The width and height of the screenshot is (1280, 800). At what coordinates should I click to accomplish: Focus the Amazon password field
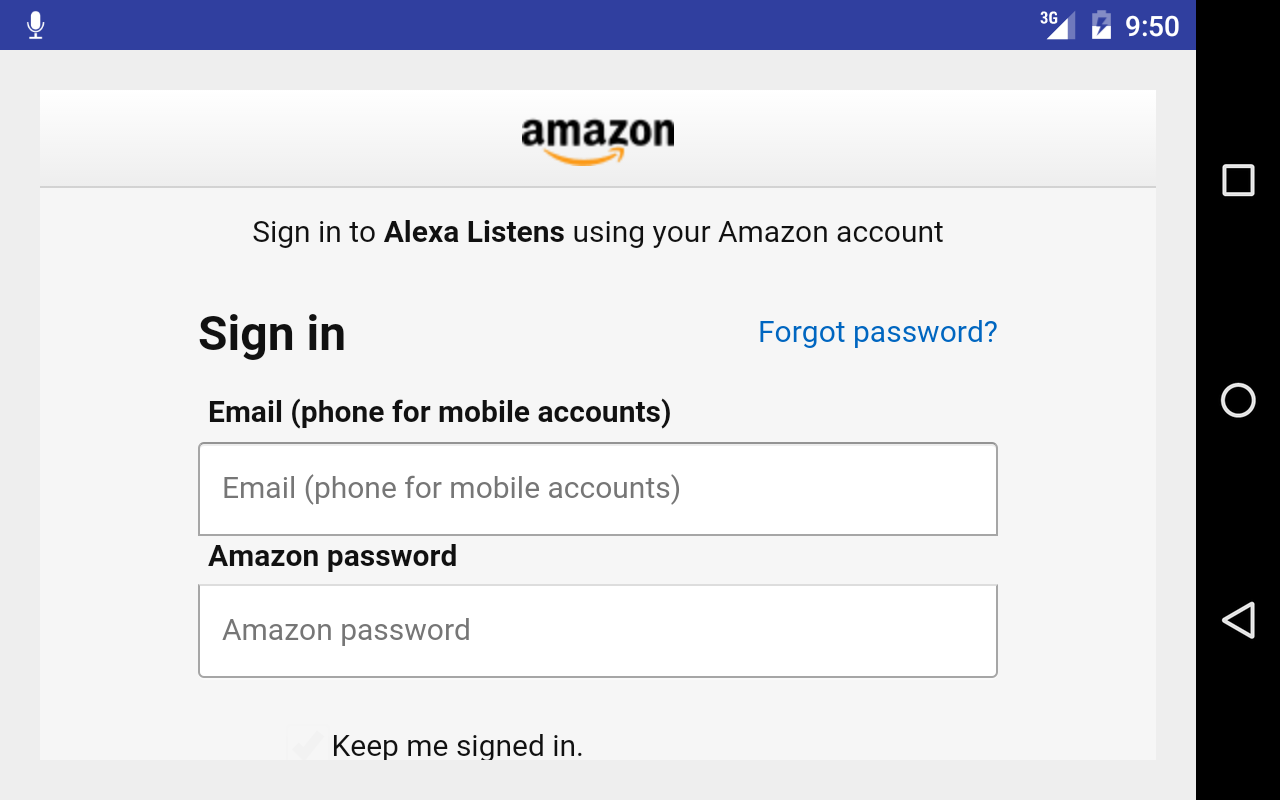coord(598,631)
